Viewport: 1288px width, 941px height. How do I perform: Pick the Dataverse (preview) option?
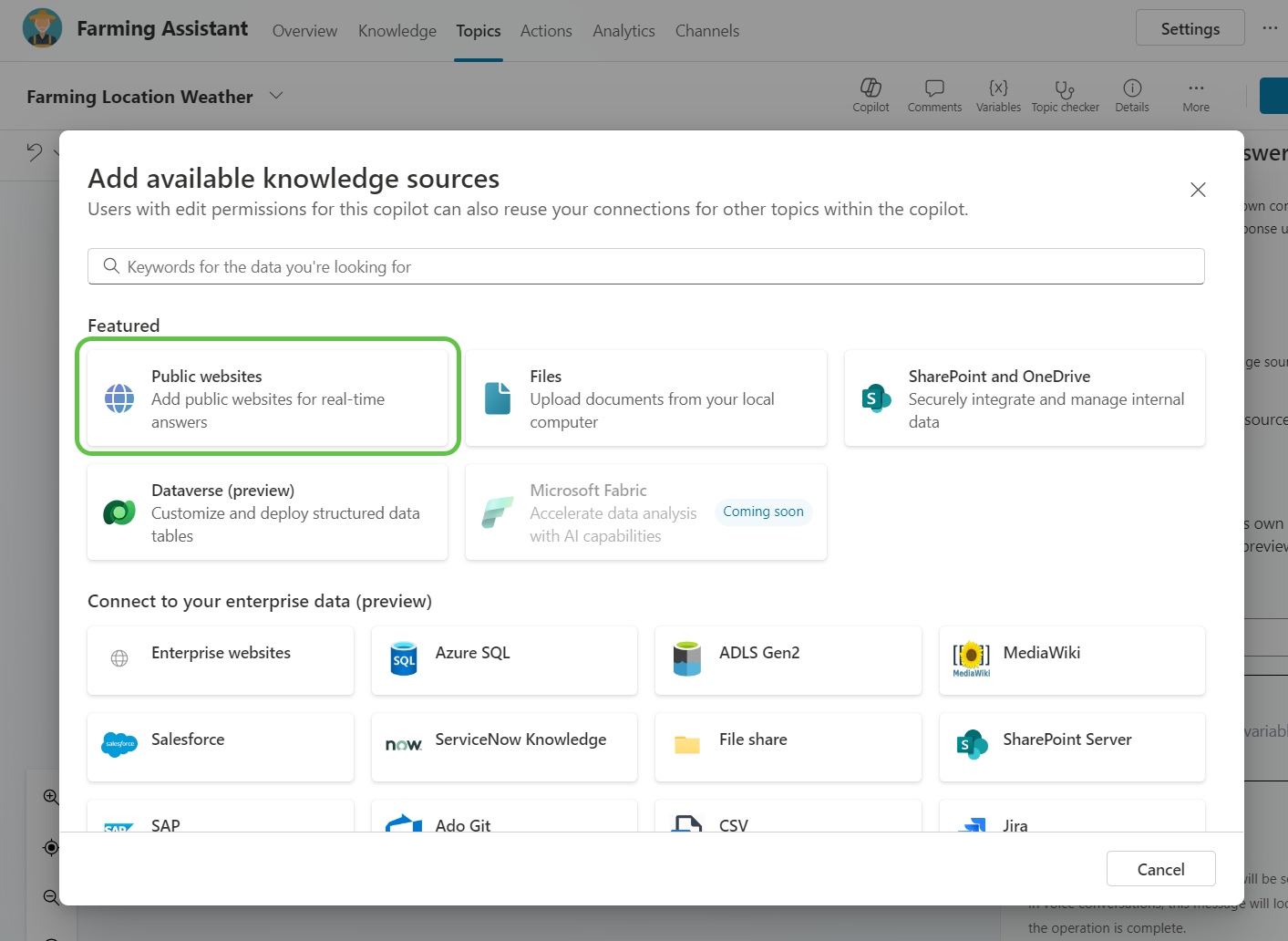tap(267, 512)
